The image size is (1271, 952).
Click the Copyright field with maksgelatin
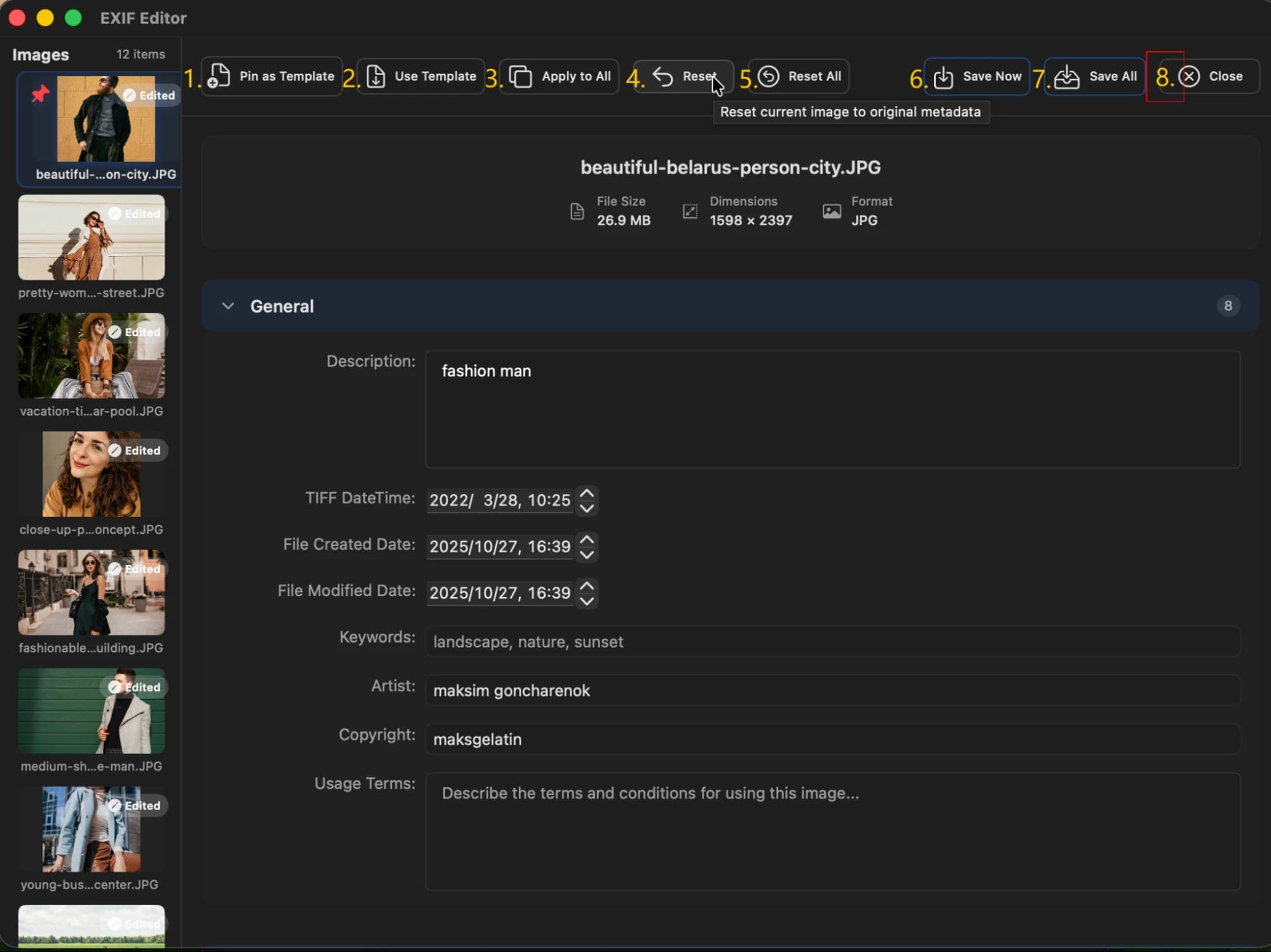(x=832, y=740)
